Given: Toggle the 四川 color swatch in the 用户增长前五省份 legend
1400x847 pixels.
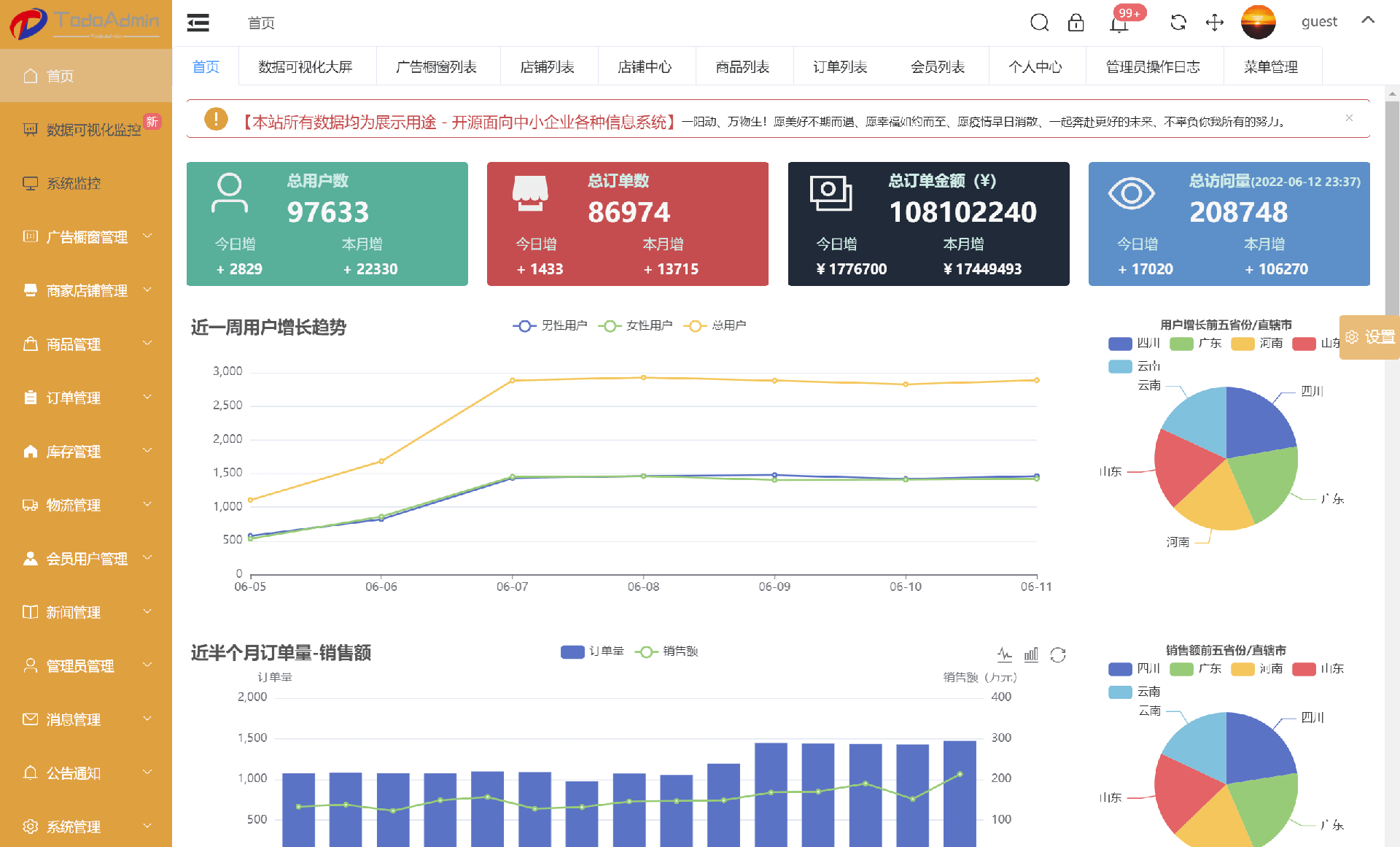Looking at the screenshot, I should pos(1120,344).
